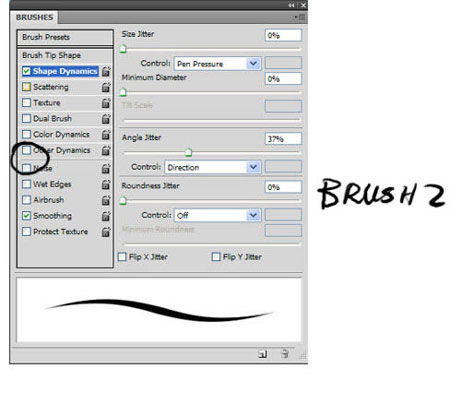This screenshot has height=404, width=450.
Task: Click lock icon beside Dual Brush
Action: pos(106,119)
